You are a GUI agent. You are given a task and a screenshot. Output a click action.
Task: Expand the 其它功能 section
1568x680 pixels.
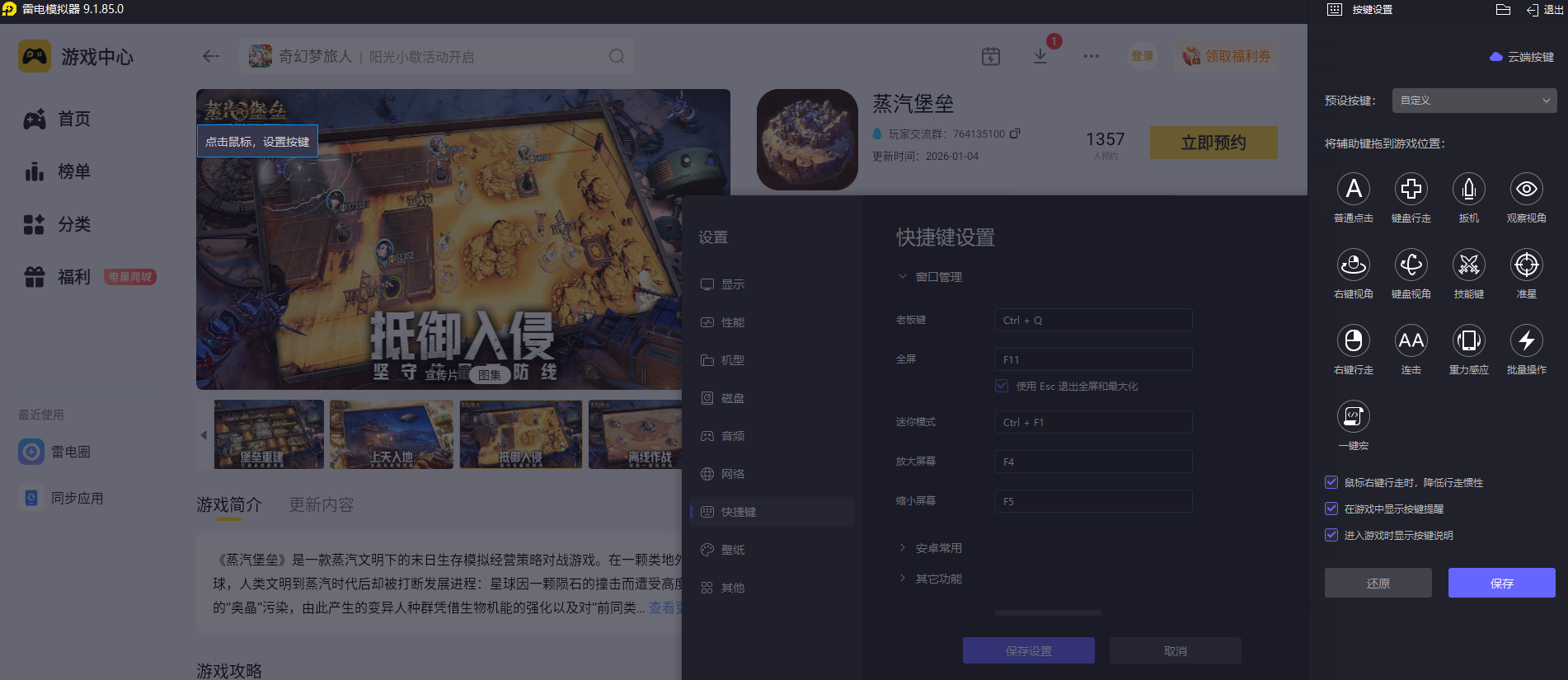[903, 579]
